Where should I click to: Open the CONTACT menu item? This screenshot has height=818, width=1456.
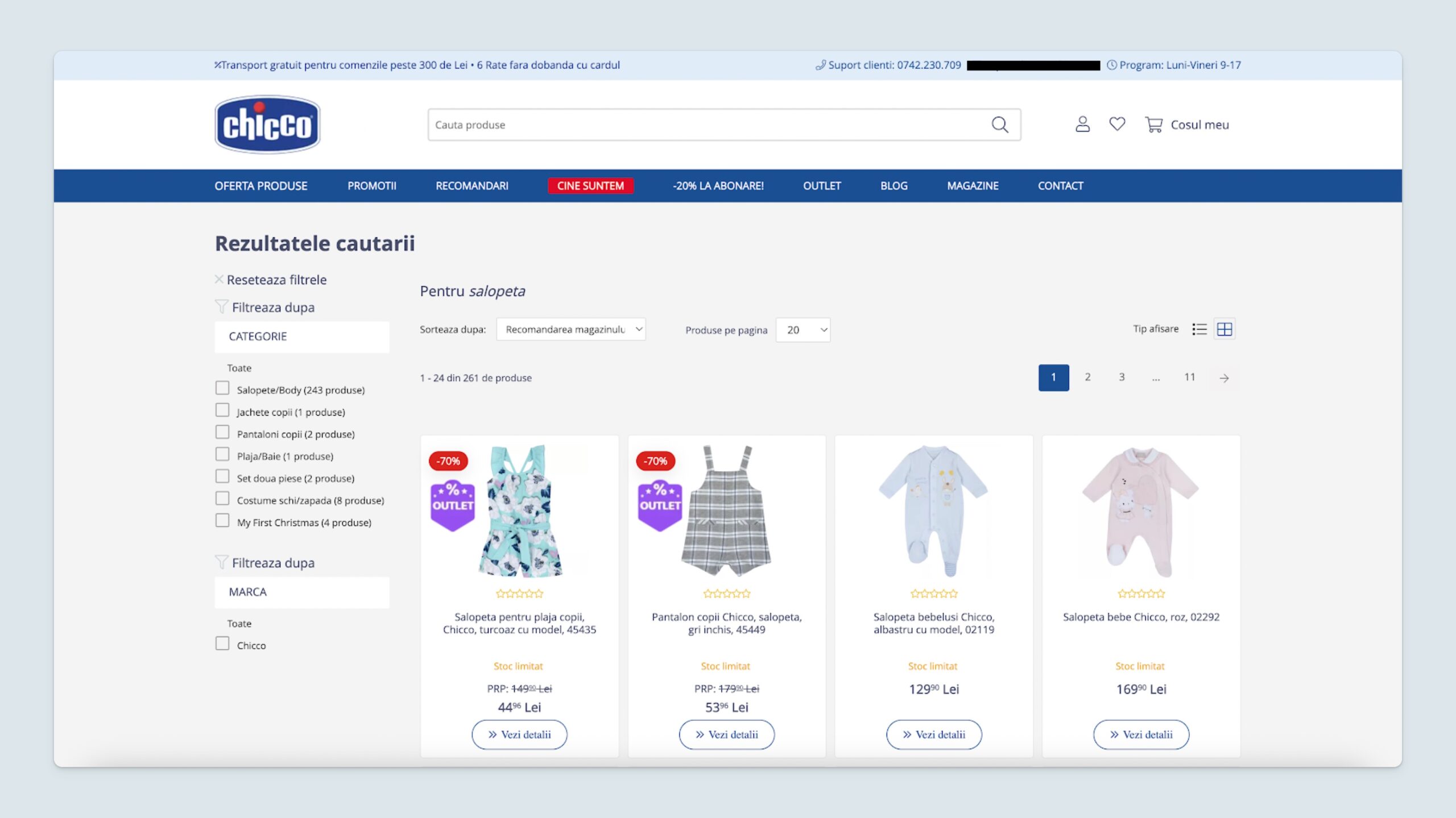point(1061,186)
